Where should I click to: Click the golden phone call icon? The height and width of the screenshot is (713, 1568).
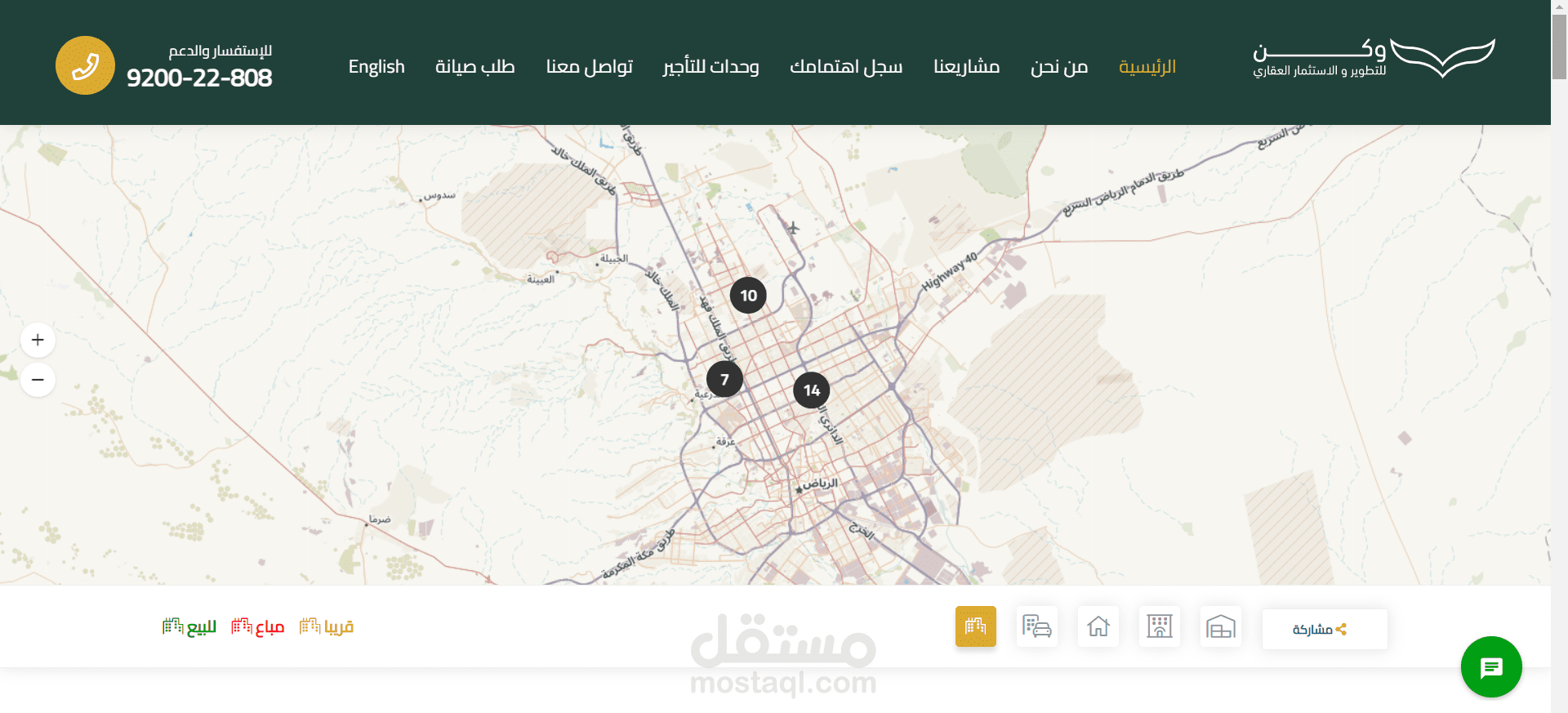click(85, 65)
